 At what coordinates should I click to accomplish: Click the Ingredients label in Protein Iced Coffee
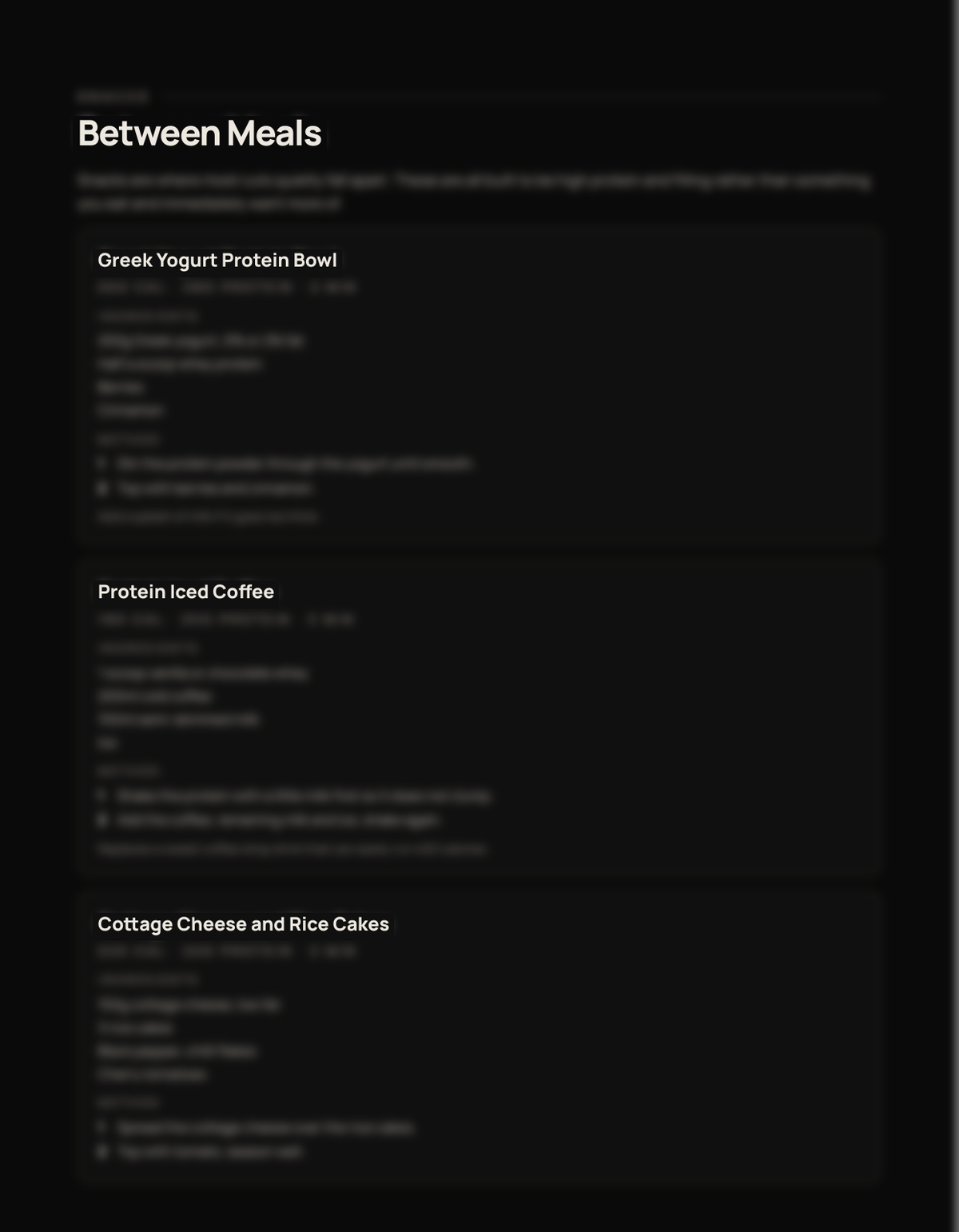[148, 648]
